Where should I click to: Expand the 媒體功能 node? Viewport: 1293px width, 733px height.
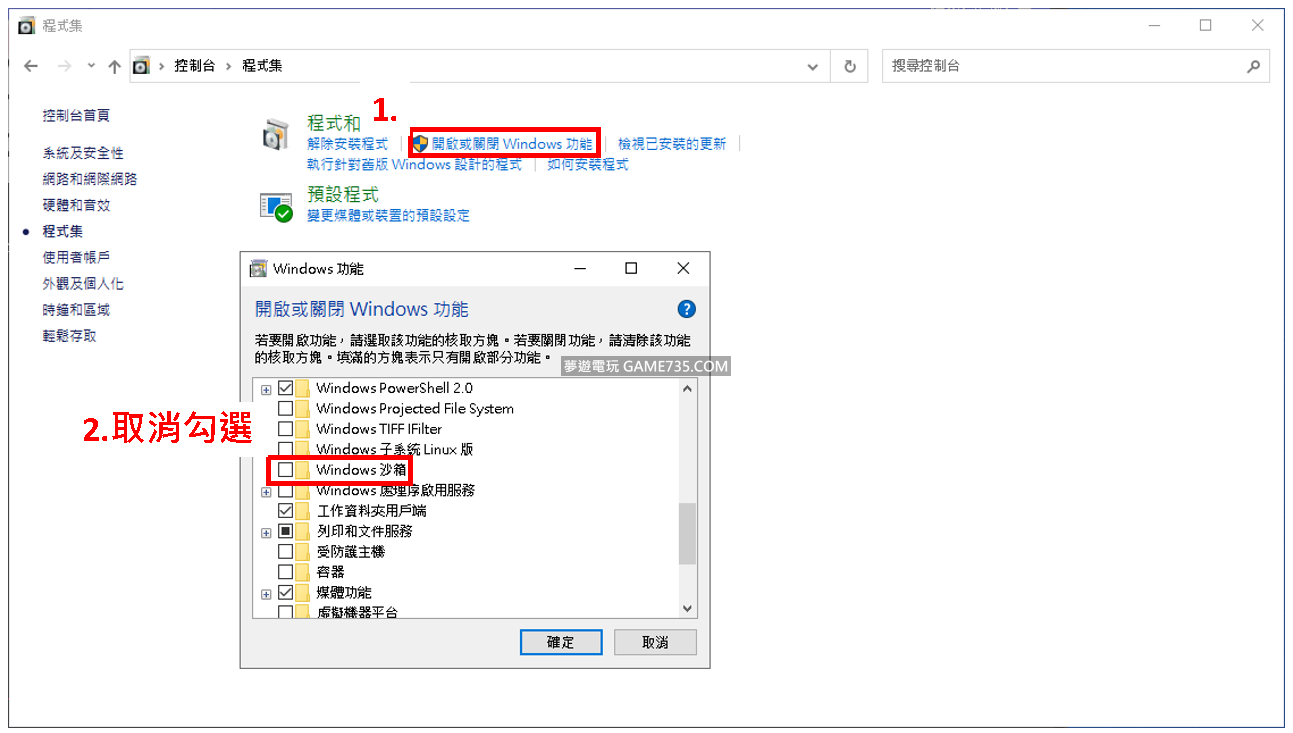click(x=266, y=594)
